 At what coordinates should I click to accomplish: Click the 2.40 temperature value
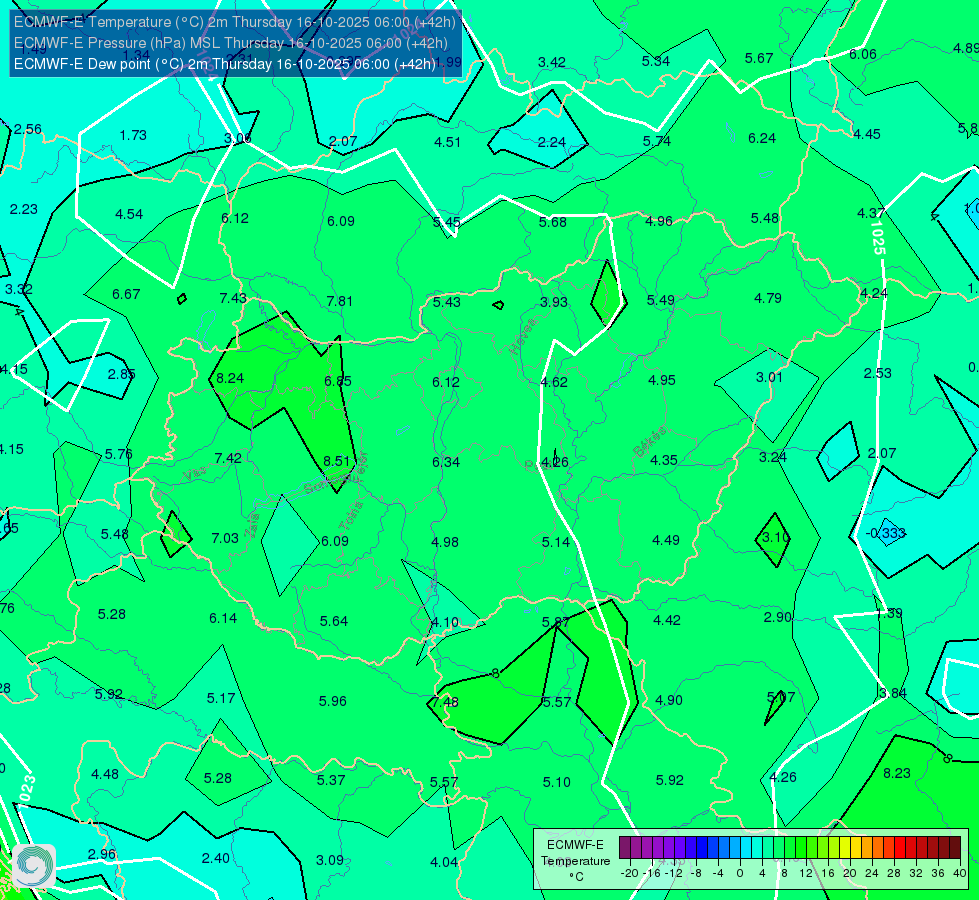pos(215,858)
